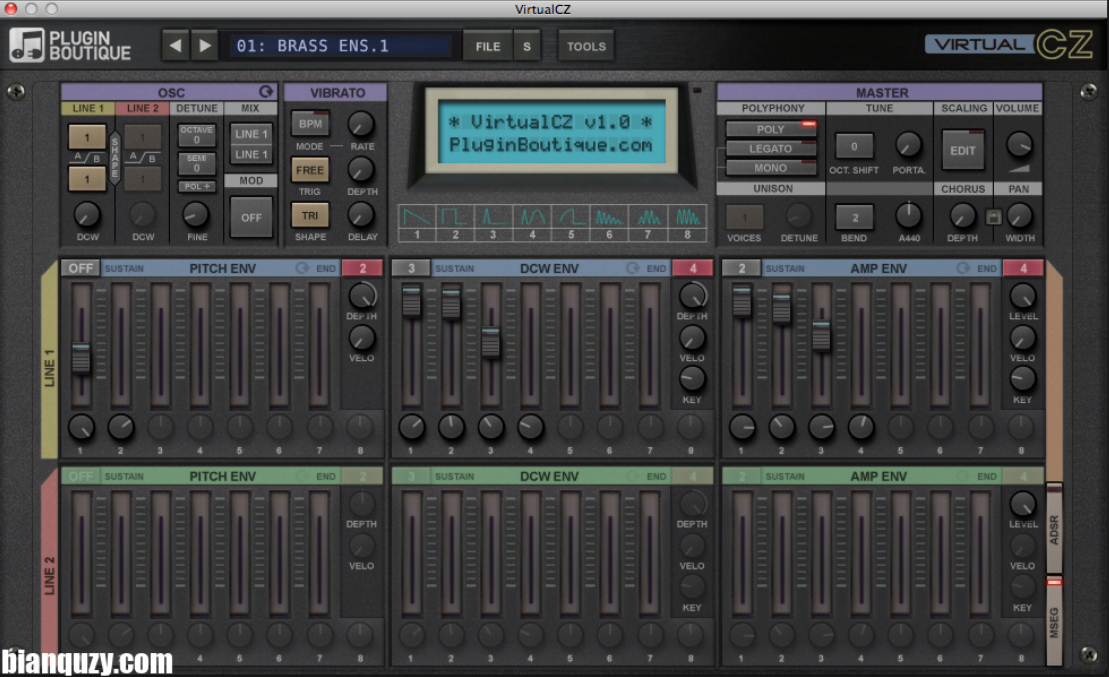This screenshot has width=1109, height=677.
Task: Open the vibrato TRI shape selector
Action: (x=310, y=216)
